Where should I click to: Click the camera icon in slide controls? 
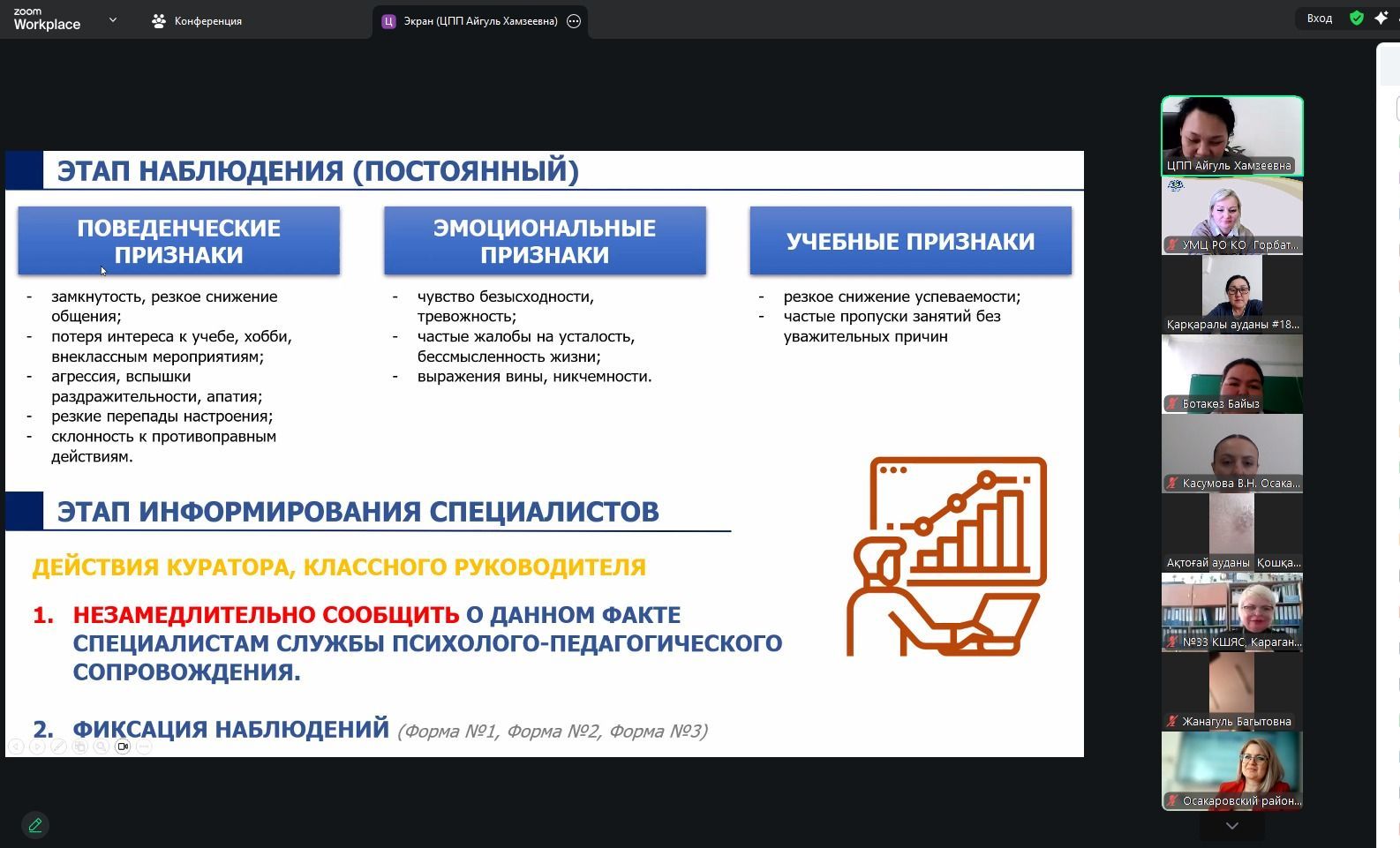point(123,747)
